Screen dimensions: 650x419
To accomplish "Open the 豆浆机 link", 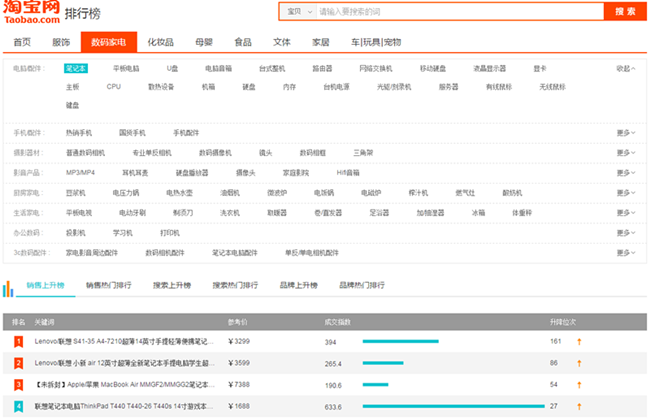I will [x=75, y=193].
